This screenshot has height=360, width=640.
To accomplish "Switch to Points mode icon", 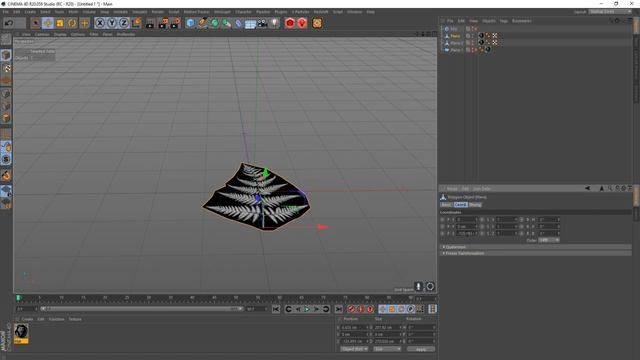I will (6, 93).
